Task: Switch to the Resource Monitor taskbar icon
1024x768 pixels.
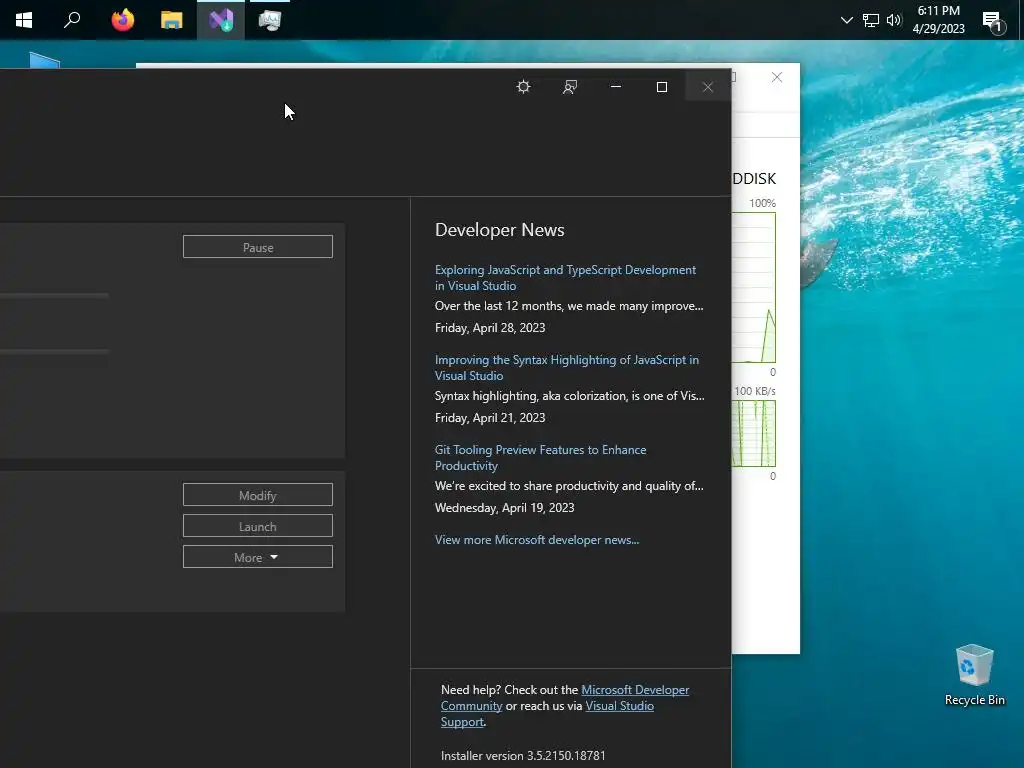Action: click(270, 20)
